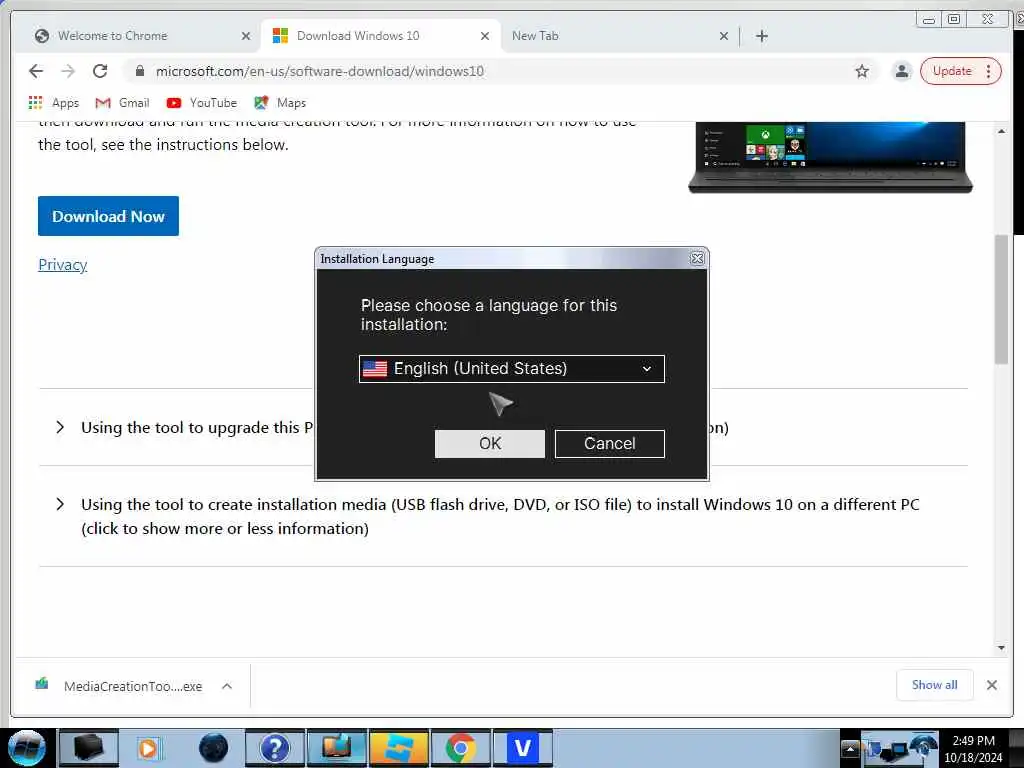Open the Maps bookmark

point(280,103)
